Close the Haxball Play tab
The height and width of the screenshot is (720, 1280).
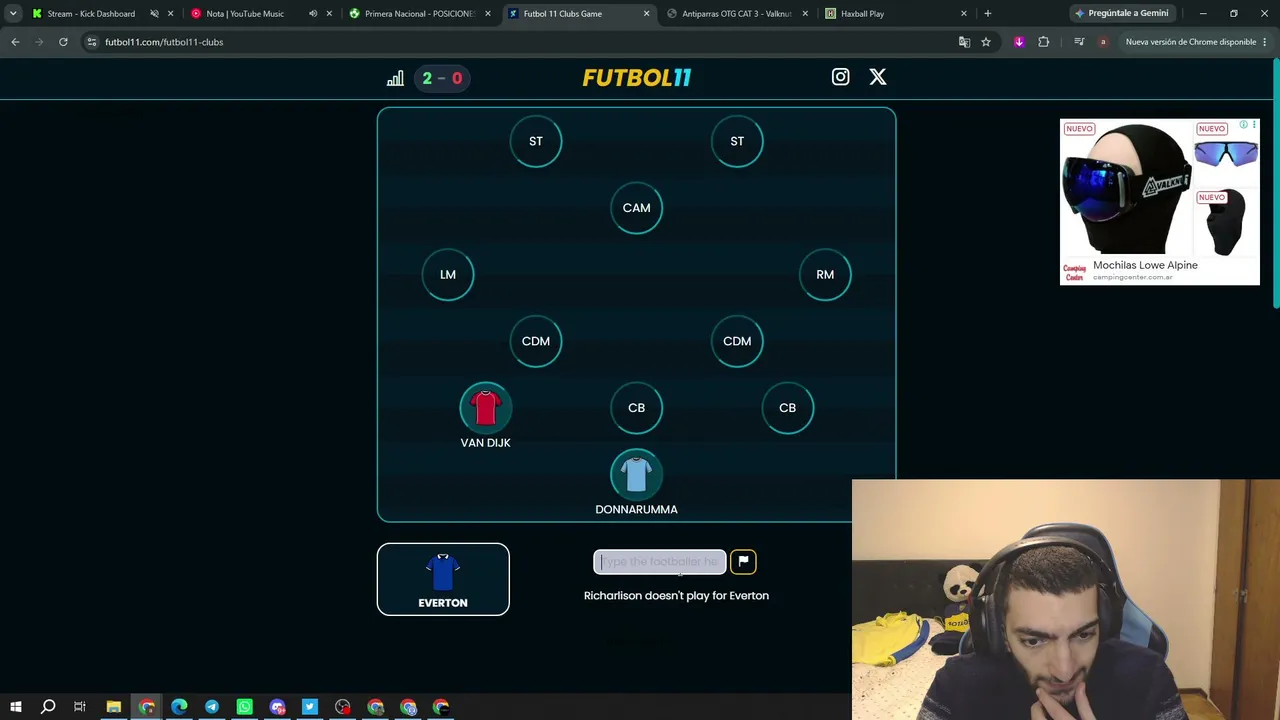click(964, 14)
